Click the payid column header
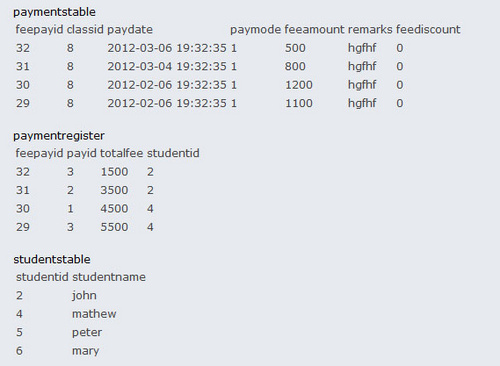Screen dimensions: 500x366 [x=82, y=154]
